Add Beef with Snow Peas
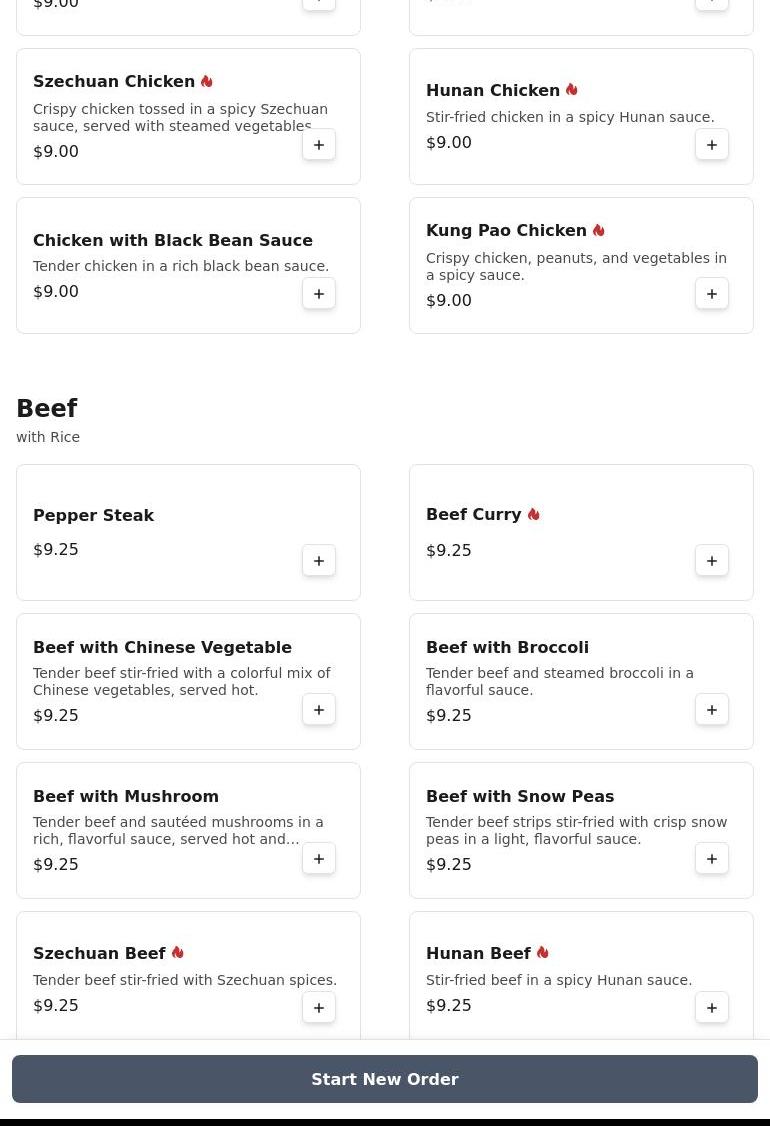Image resolution: width=770 pixels, height=1126 pixels. point(712,859)
